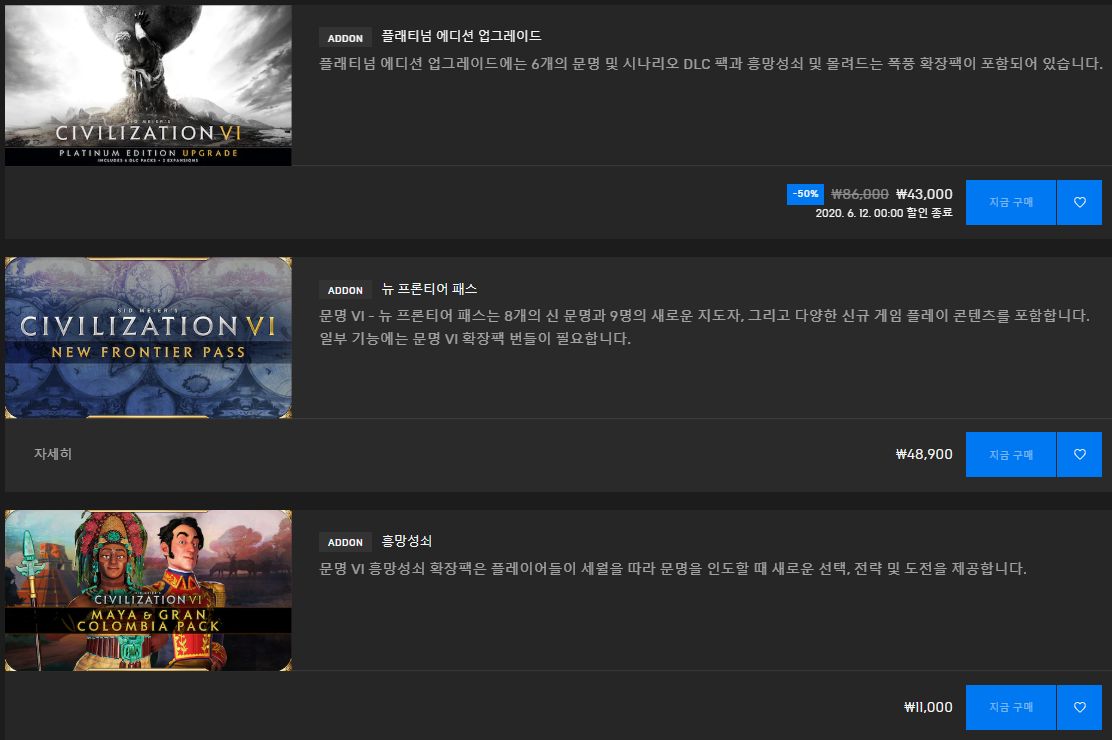Select the 뉴 프론티어 패스 description text
This screenshot has width=1112, height=740.
(704, 326)
